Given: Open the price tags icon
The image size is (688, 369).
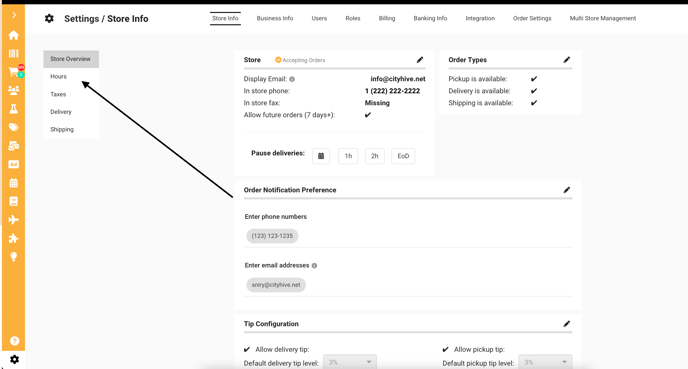Looking at the screenshot, I should 14,127.
